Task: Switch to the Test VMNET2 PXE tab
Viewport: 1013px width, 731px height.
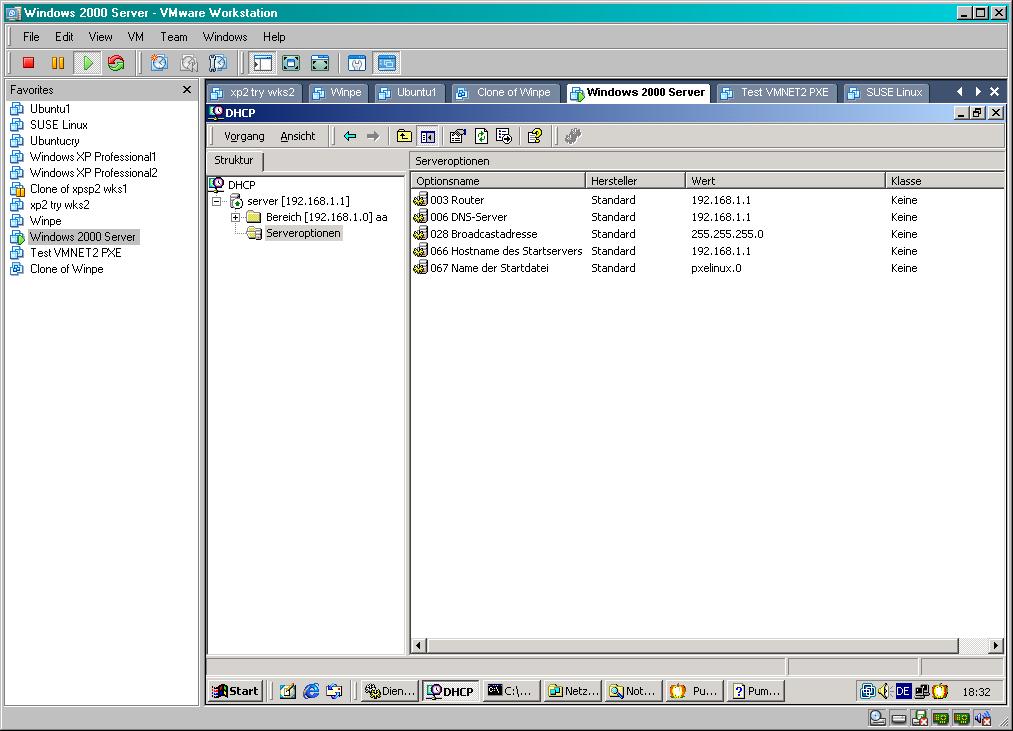Action: point(776,92)
